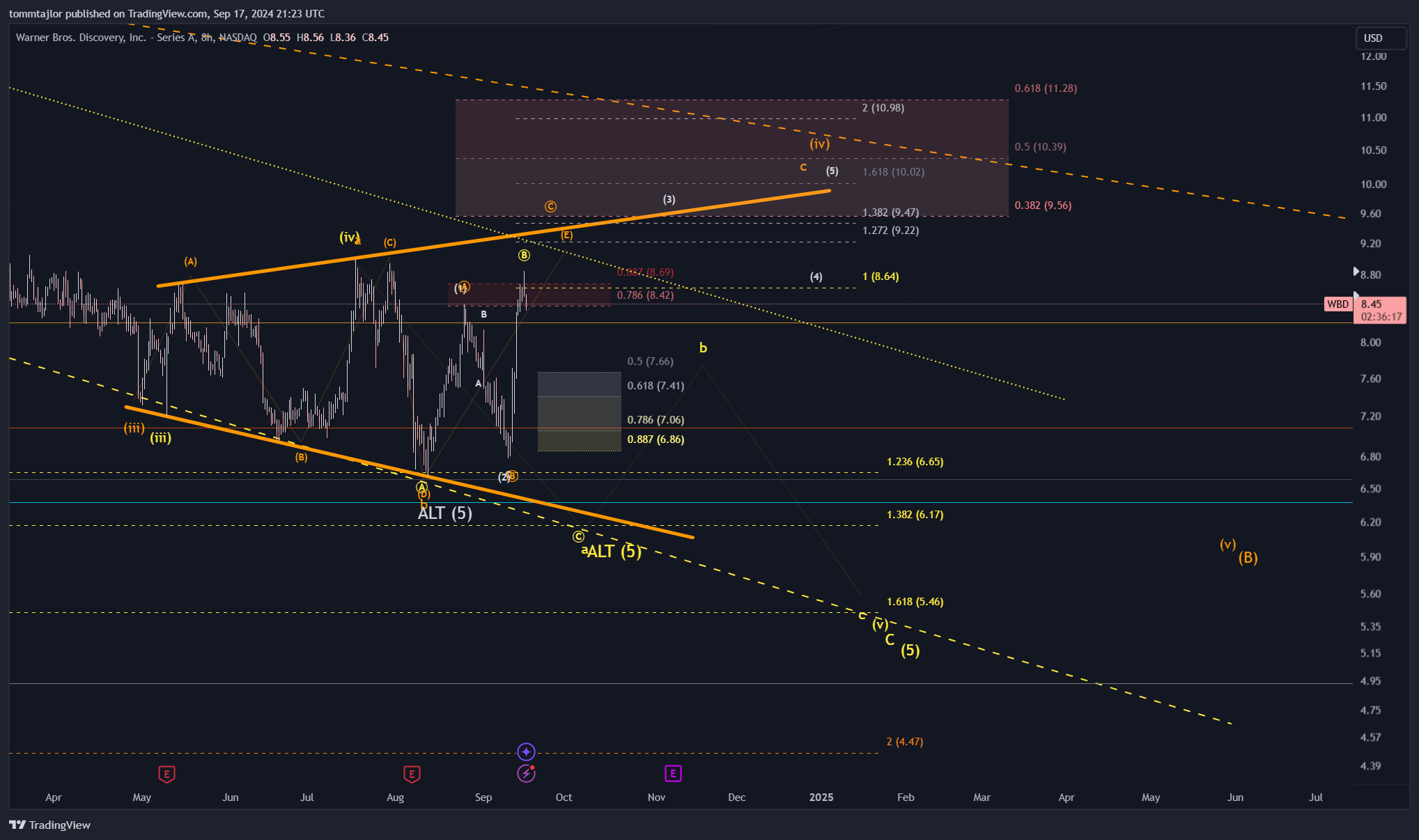Click the 'Oct' label on time axis
This screenshot has width=1419, height=840.
[564, 798]
